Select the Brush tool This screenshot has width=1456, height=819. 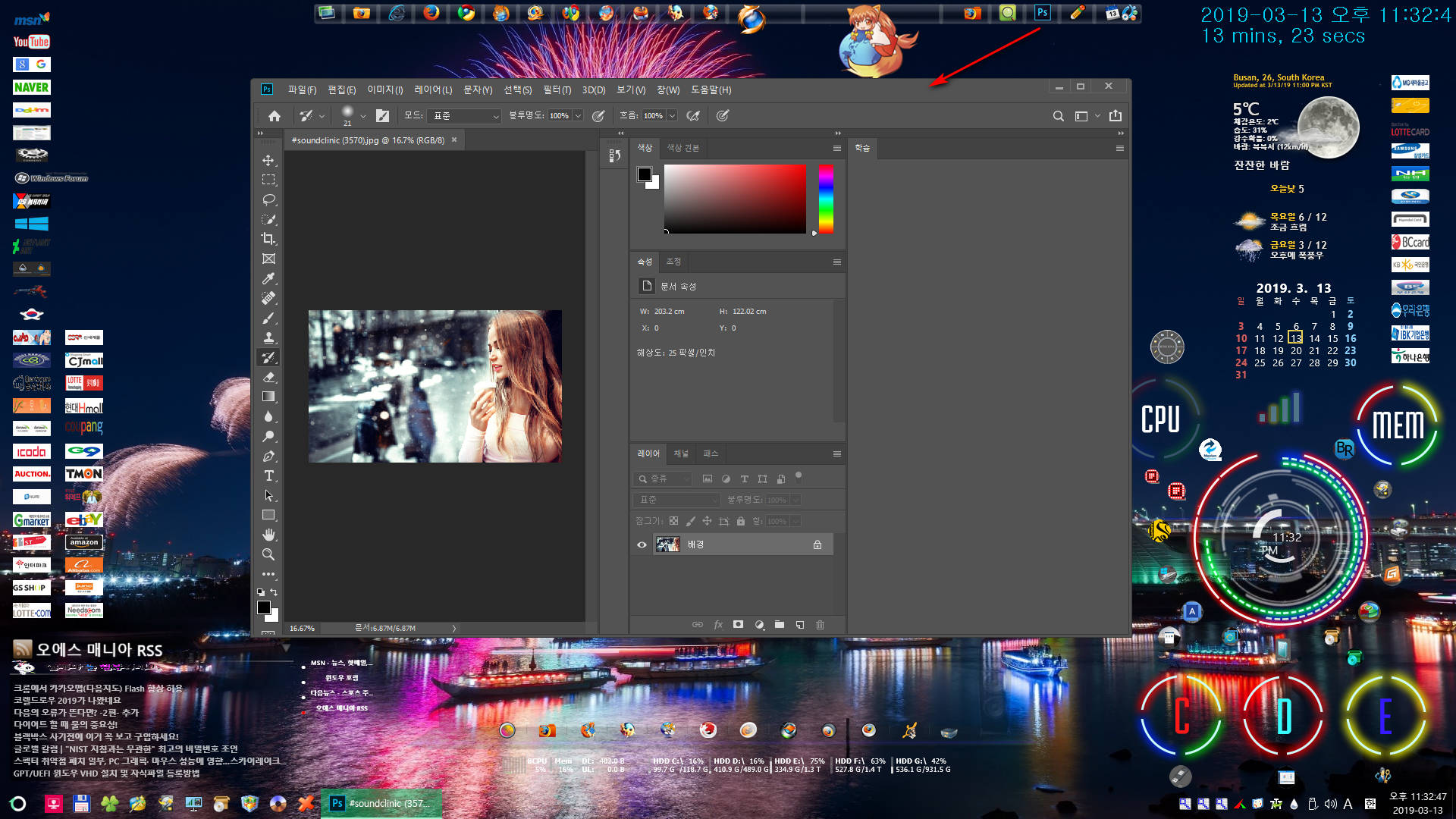(x=268, y=318)
